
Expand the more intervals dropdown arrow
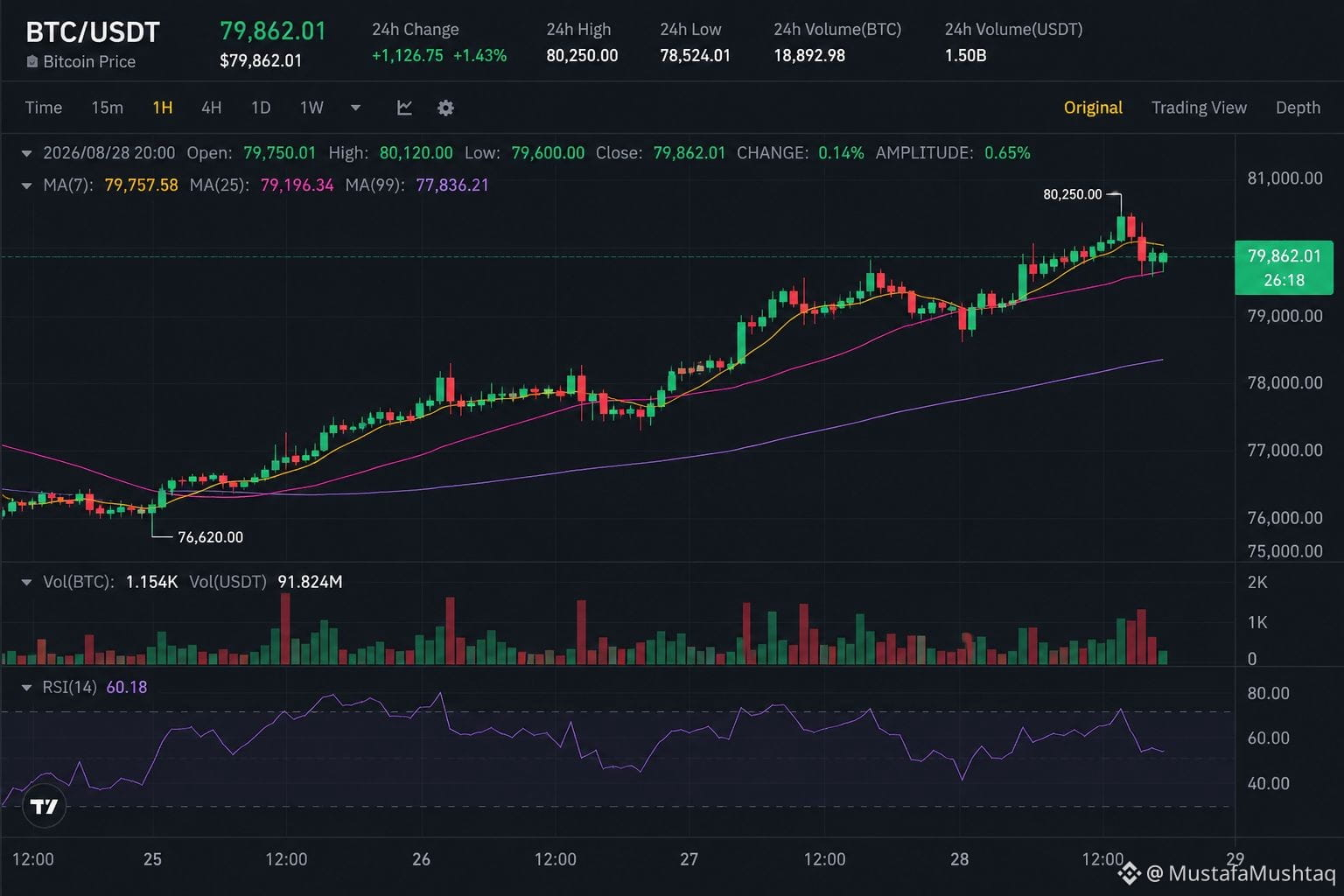(x=355, y=108)
